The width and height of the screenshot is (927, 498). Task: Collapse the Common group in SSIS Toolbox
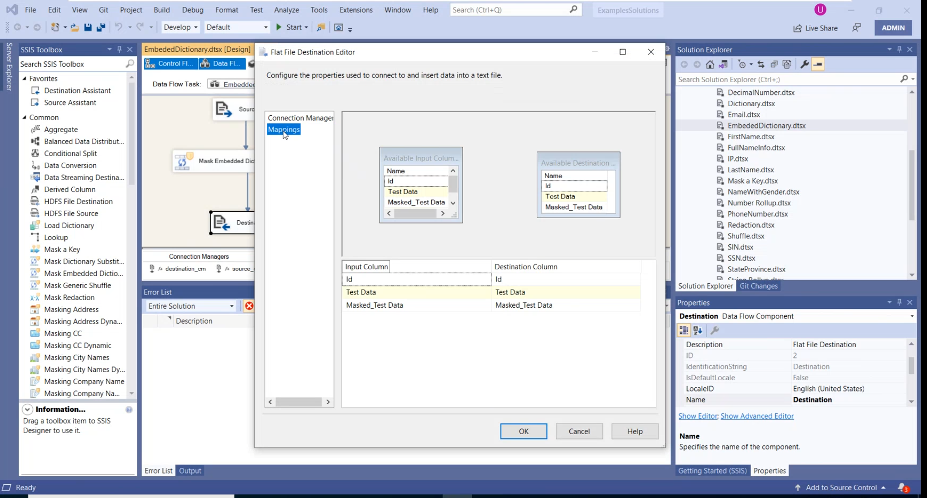25,117
